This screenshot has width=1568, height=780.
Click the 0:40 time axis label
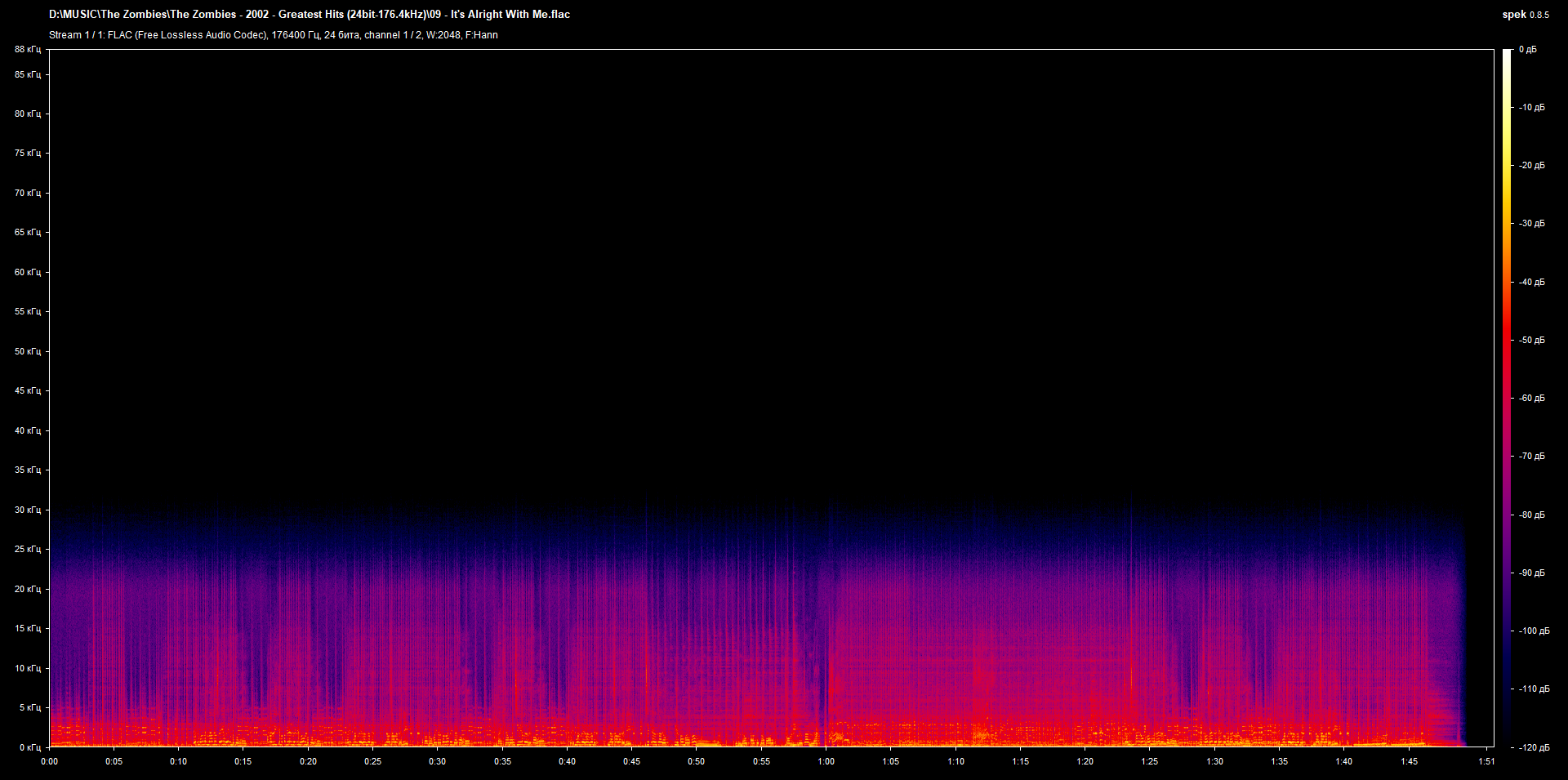tap(567, 761)
